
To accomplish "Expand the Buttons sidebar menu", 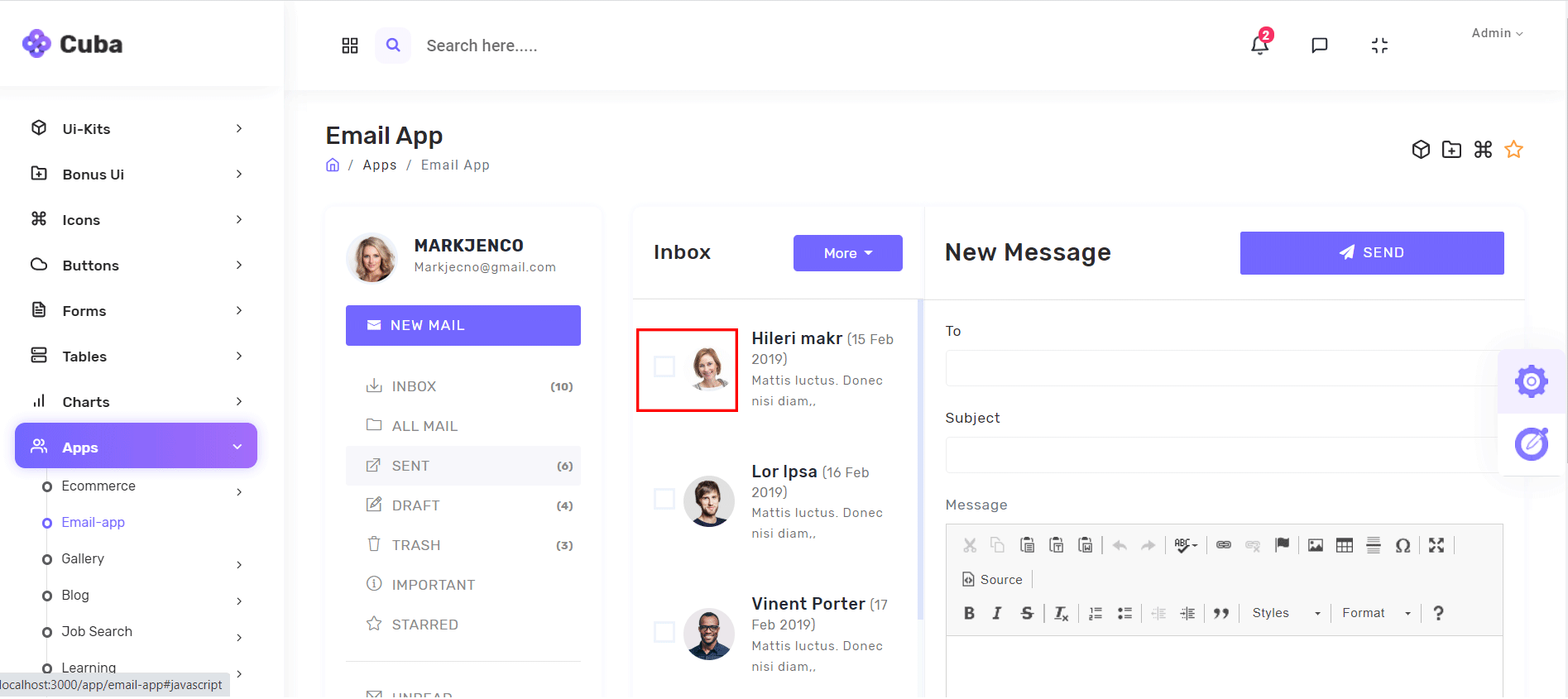I will pos(137,265).
